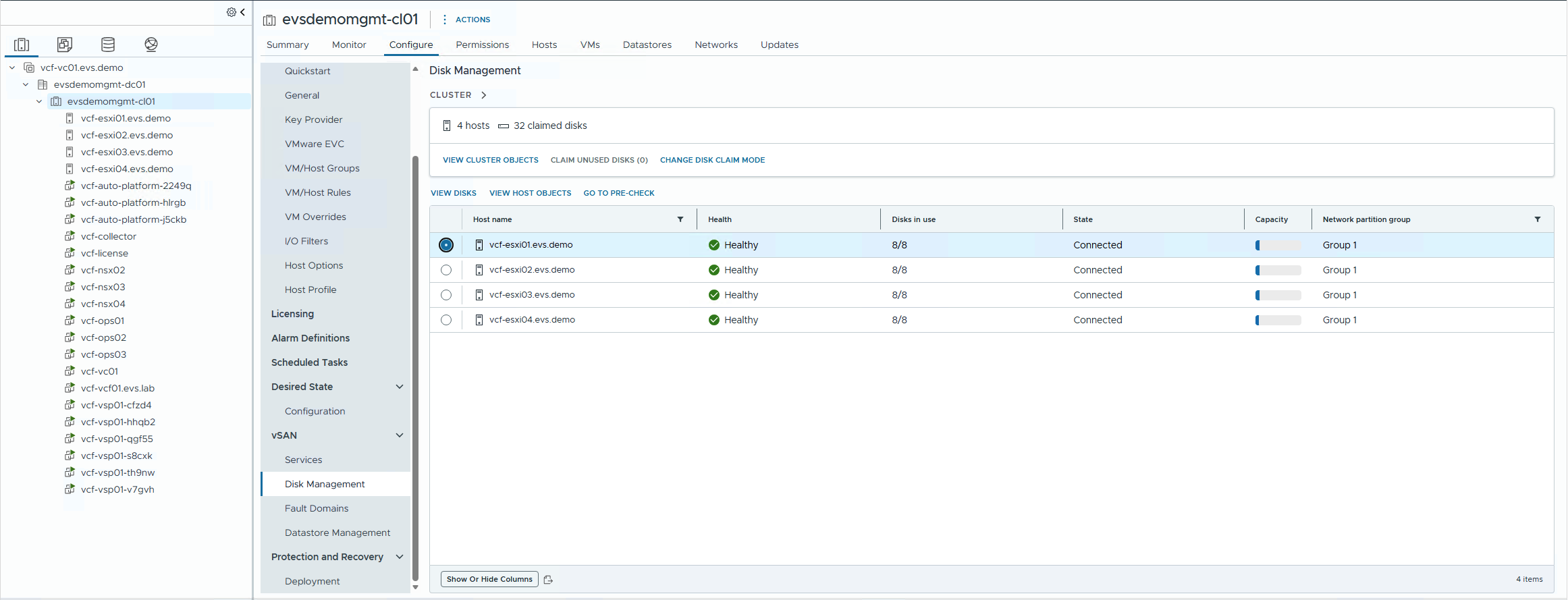Click the VM icon for vcf-ops01
This screenshot has height=600, width=1568.
(70, 321)
